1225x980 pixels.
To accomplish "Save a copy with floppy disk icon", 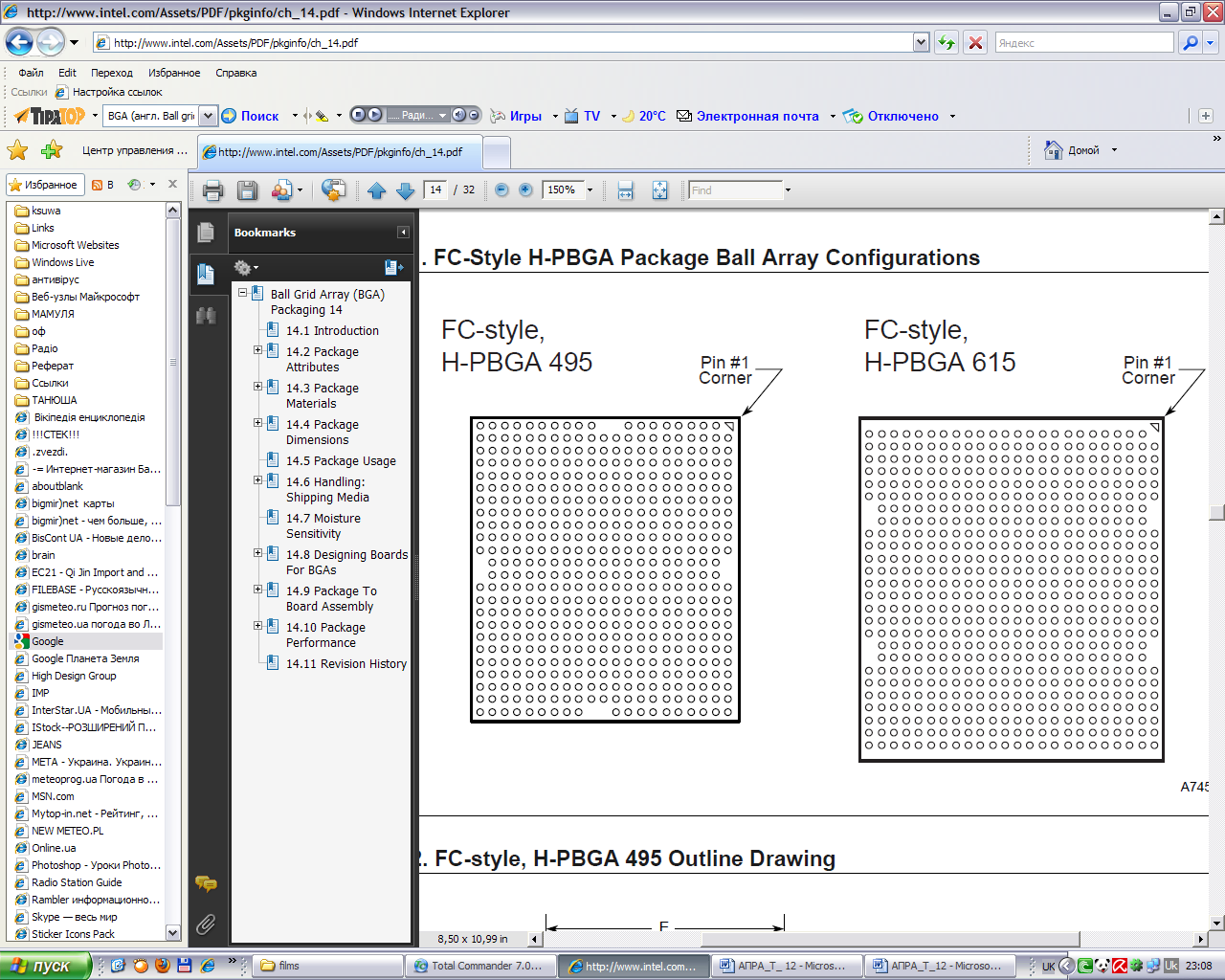I will point(247,190).
